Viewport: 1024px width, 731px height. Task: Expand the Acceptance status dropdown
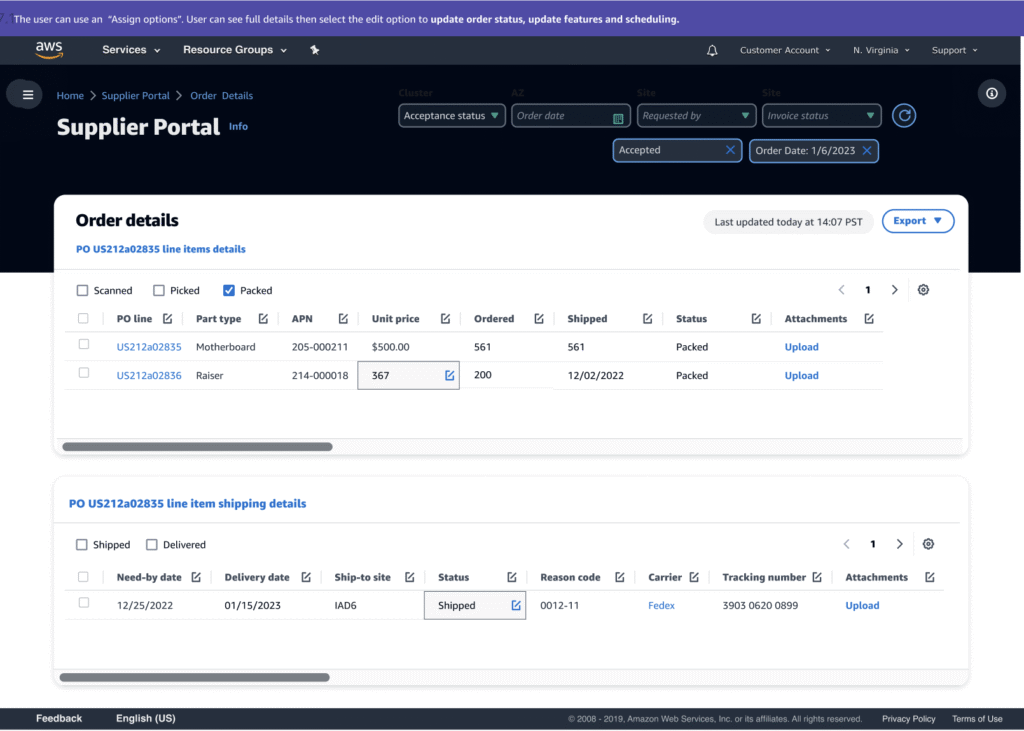pyautogui.click(x=452, y=116)
